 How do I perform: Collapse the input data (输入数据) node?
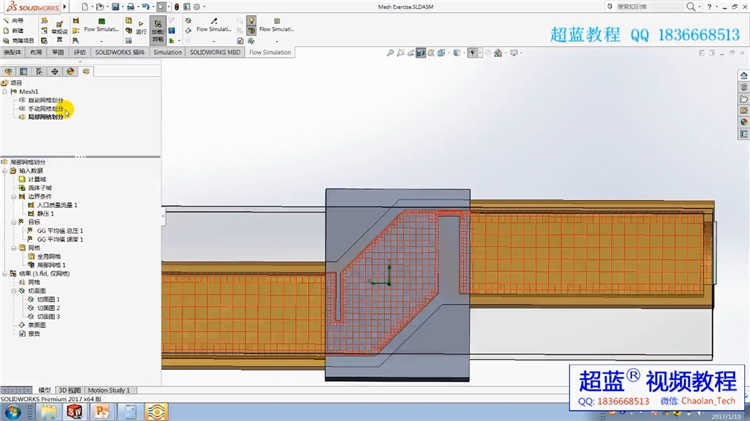(x=5, y=171)
